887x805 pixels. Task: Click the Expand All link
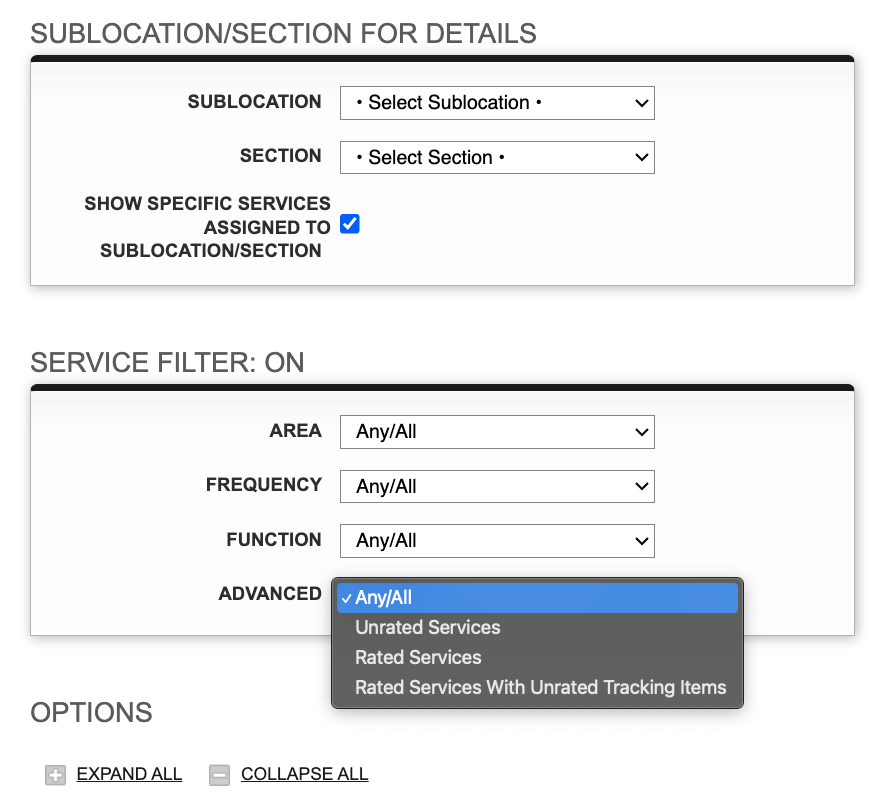point(130,774)
